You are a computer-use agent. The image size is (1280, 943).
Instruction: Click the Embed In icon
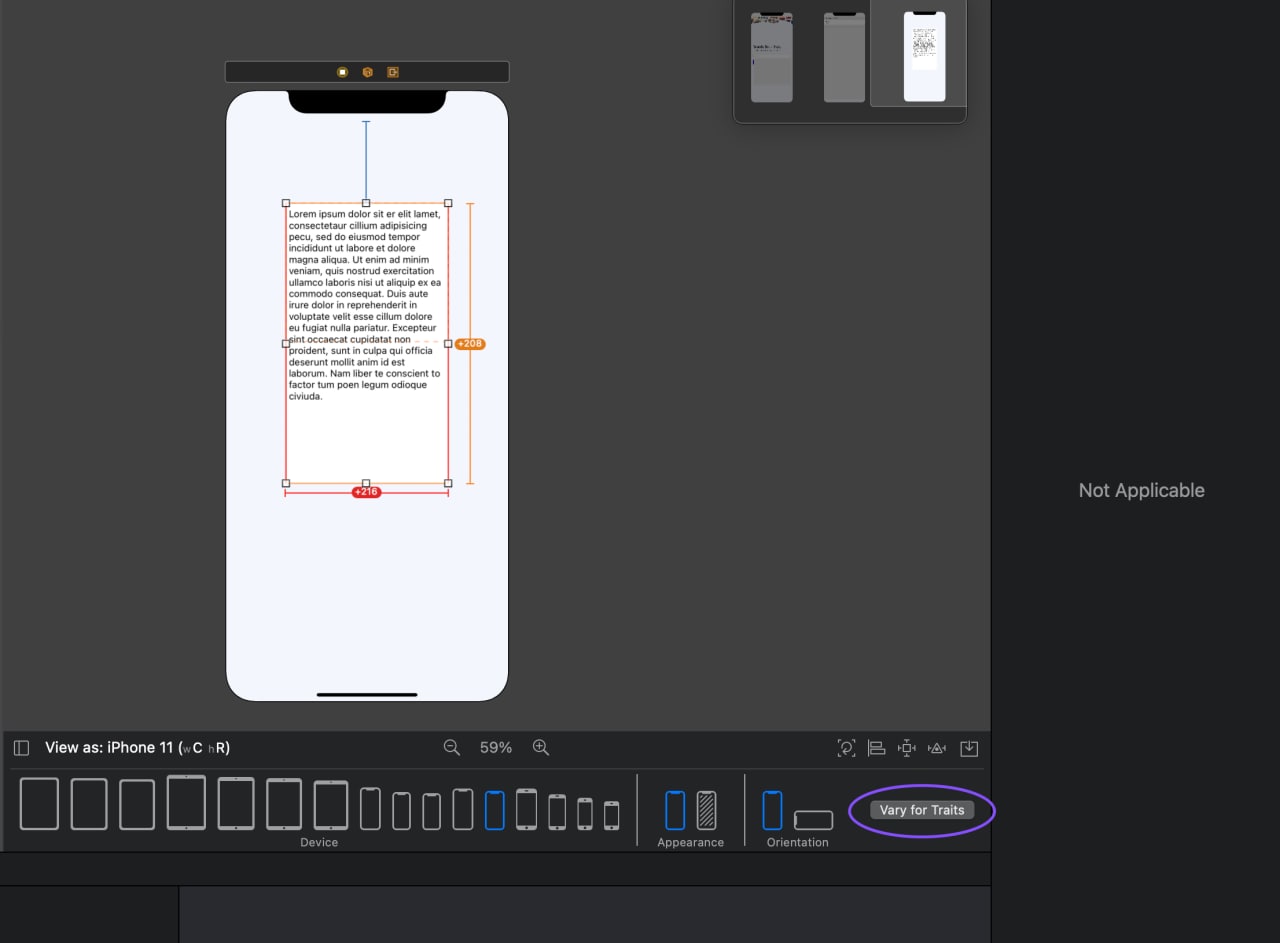tap(969, 748)
